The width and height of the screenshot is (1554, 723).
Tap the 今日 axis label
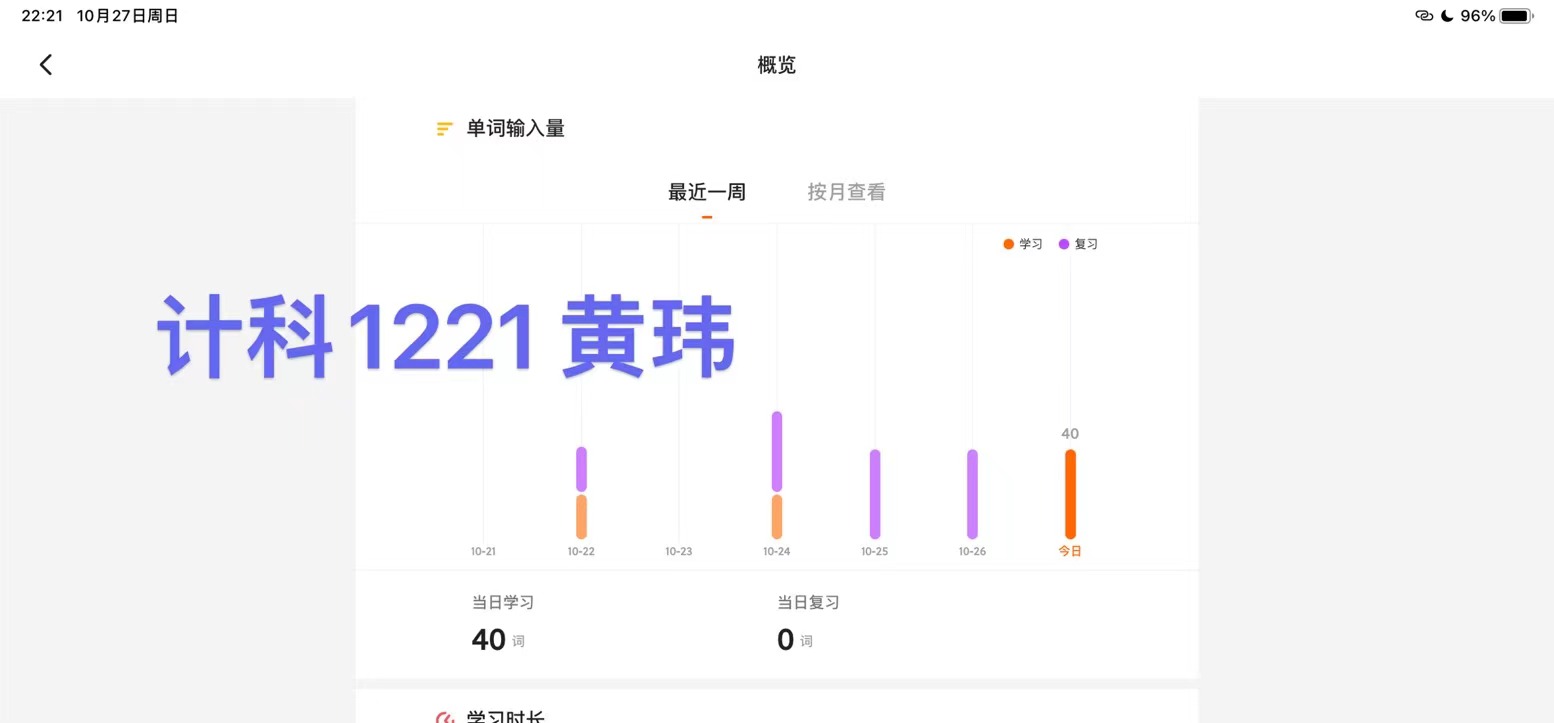point(1070,551)
